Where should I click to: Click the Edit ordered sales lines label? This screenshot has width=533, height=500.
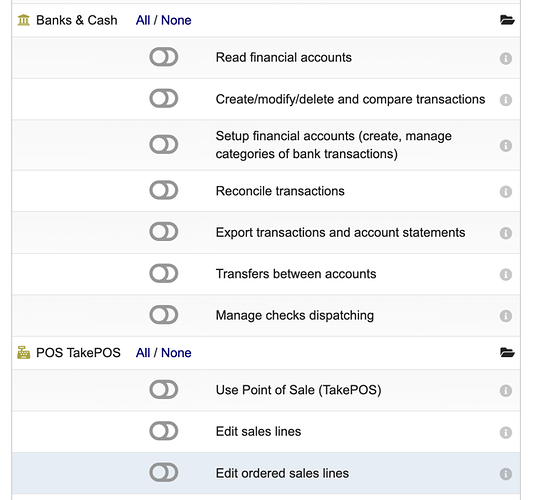tap(282, 473)
